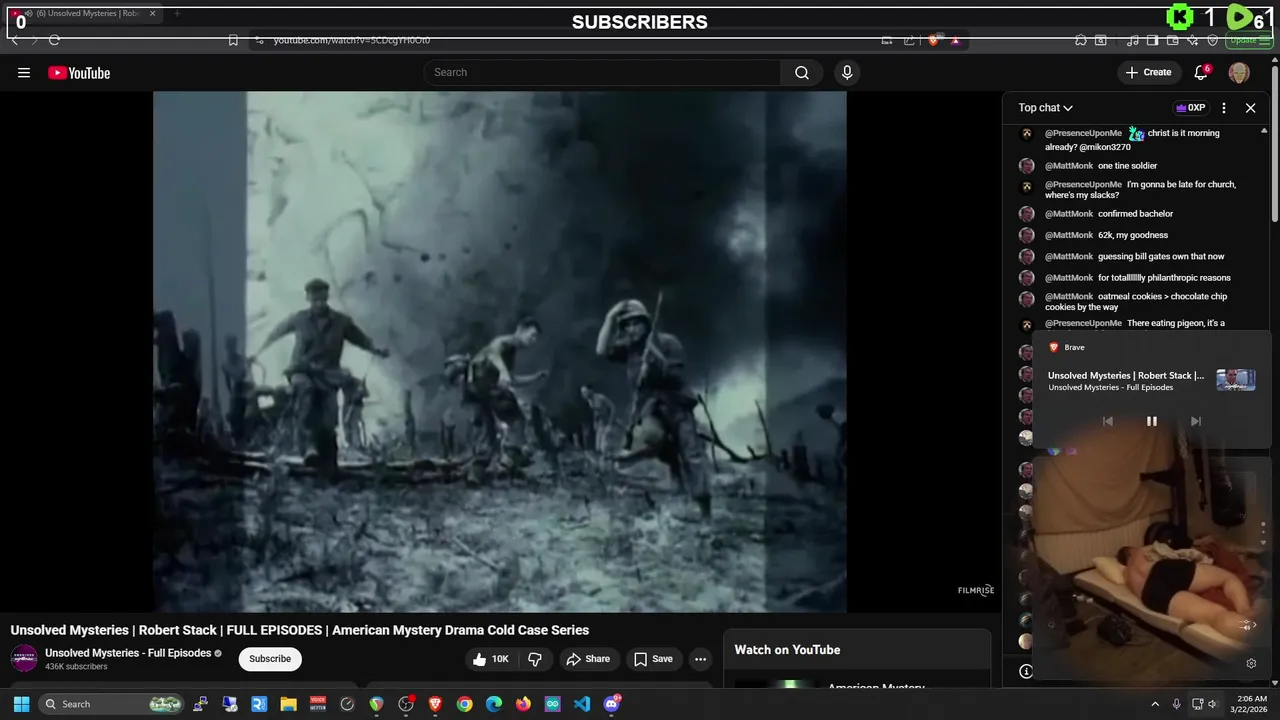This screenshot has height=720, width=1280.
Task: Open Unsolved Mysteries - Full Episodes channel name
Action: [x=128, y=653]
